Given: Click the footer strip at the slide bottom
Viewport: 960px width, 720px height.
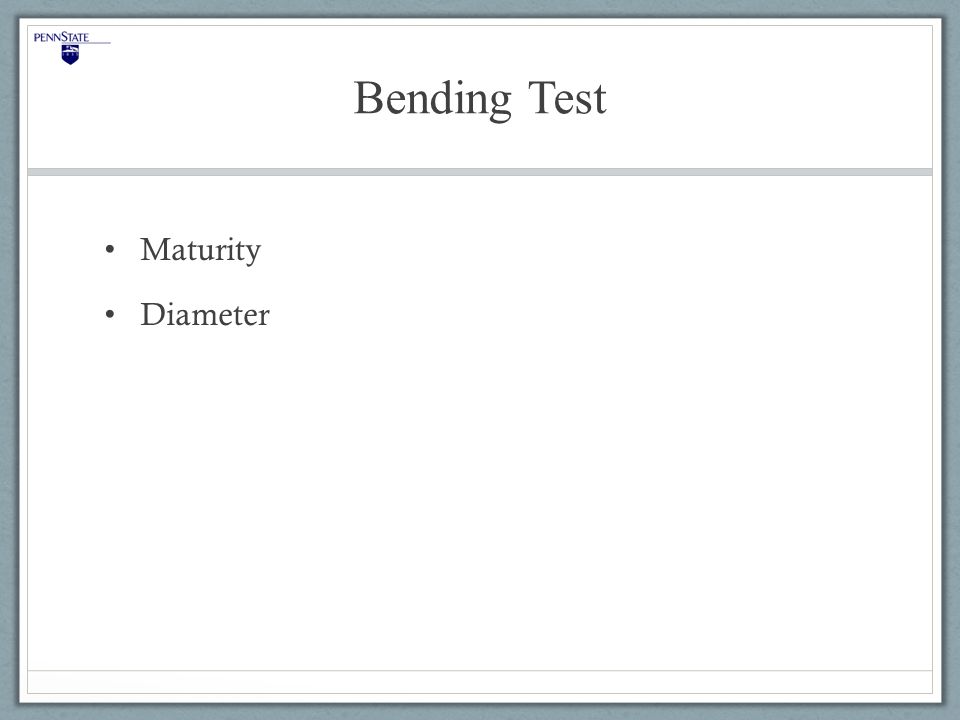Looking at the screenshot, I should (480, 682).
